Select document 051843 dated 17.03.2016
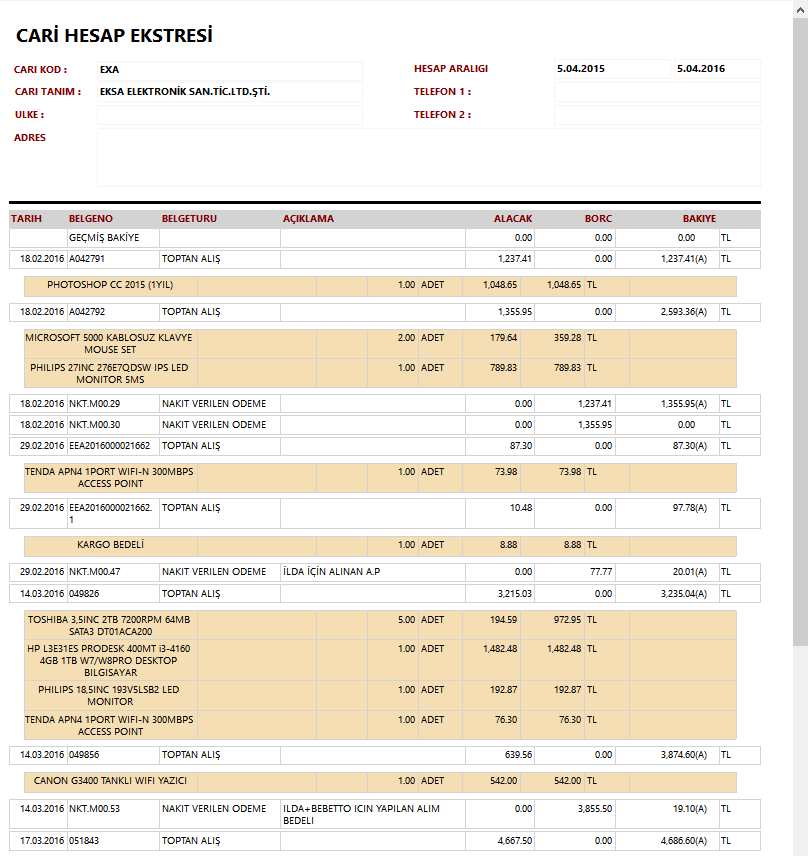Viewport: 808px width, 856px height. (86, 842)
